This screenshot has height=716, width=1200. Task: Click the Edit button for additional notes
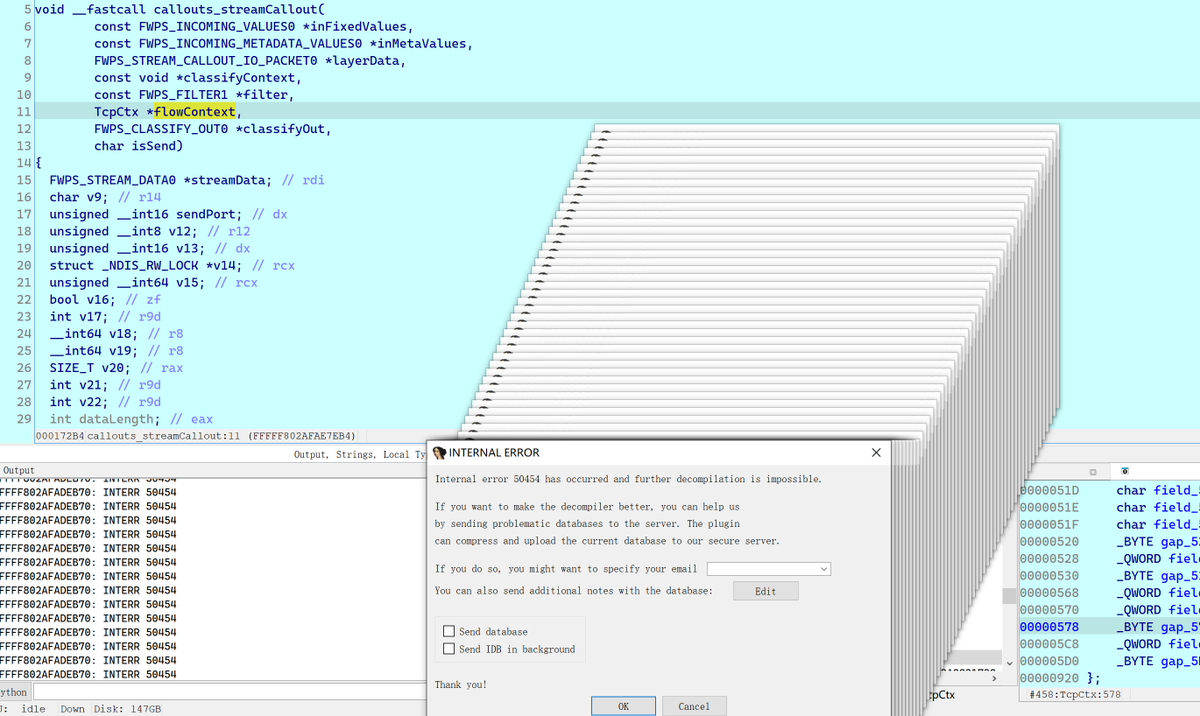pyautogui.click(x=765, y=591)
